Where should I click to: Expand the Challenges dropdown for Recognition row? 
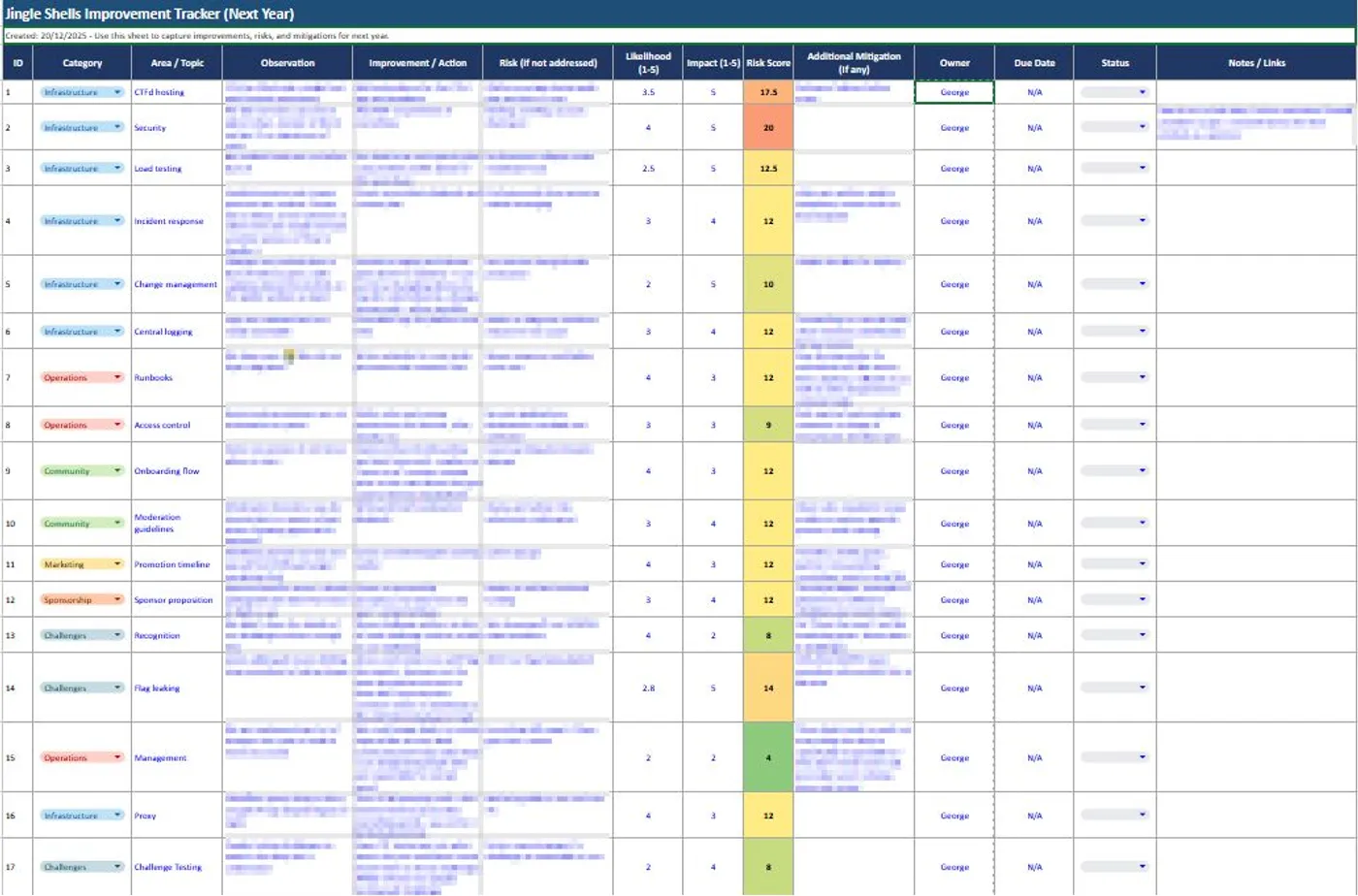(117, 635)
